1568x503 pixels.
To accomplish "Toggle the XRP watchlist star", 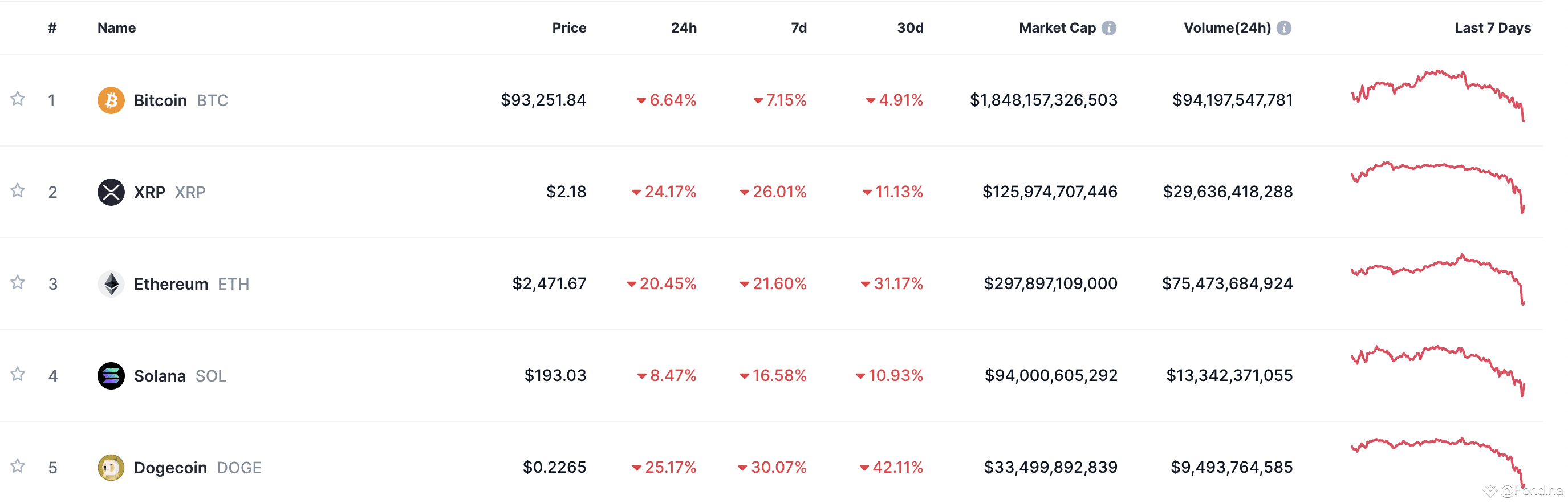I will pyautogui.click(x=18, y=190).
